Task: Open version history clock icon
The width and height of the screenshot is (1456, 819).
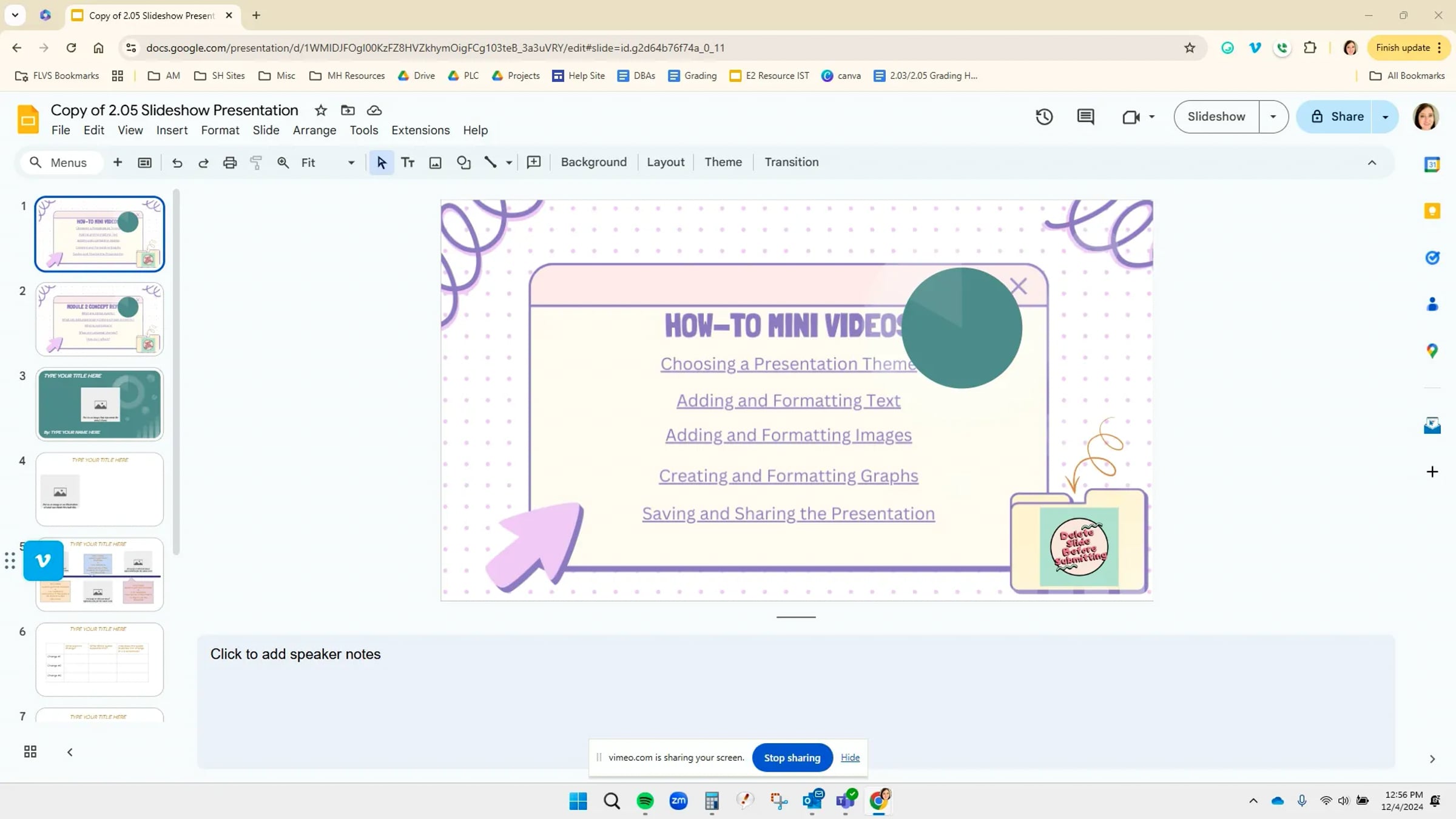Action: [1044, 116]
